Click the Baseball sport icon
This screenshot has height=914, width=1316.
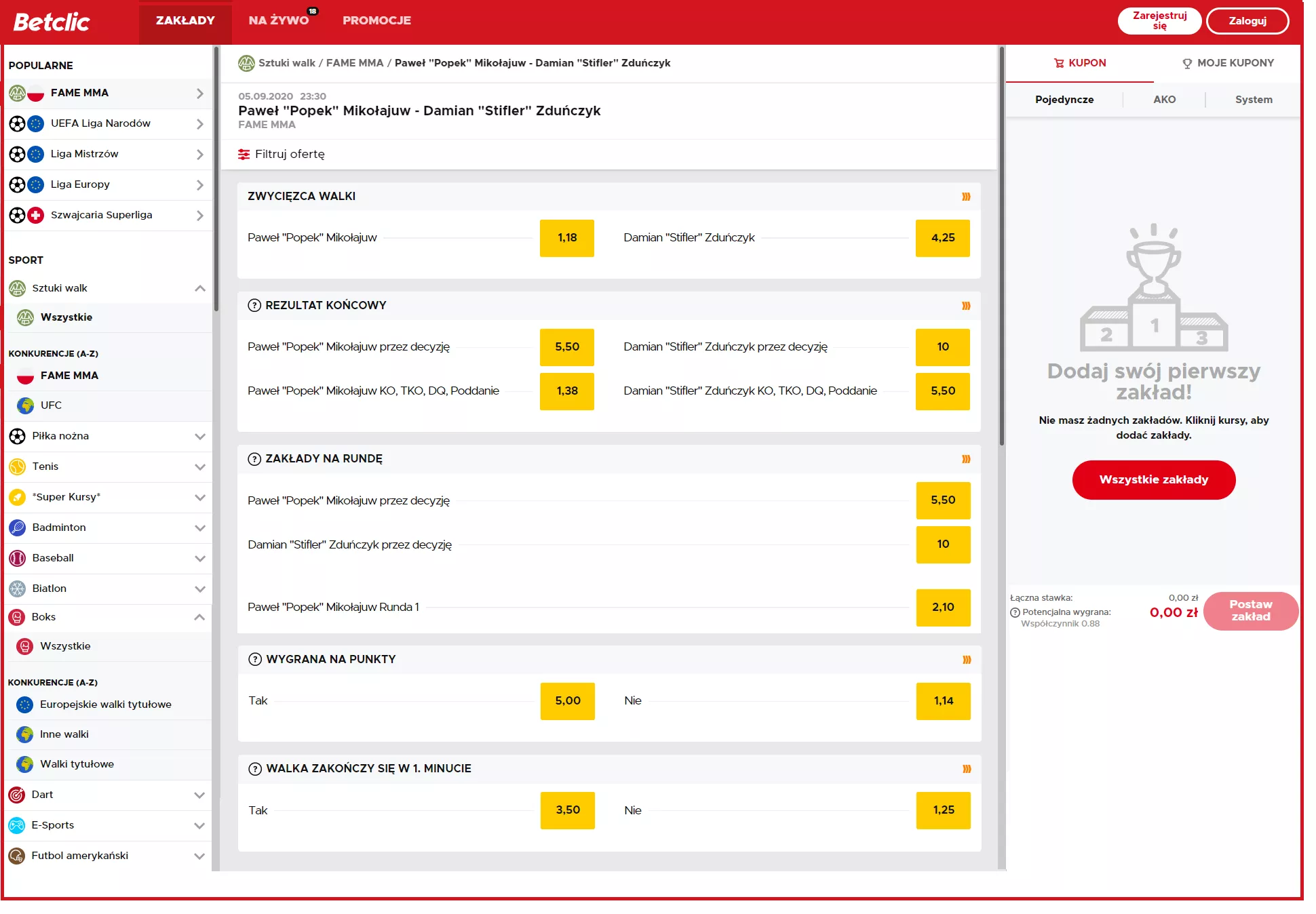[x=17, y=558]
